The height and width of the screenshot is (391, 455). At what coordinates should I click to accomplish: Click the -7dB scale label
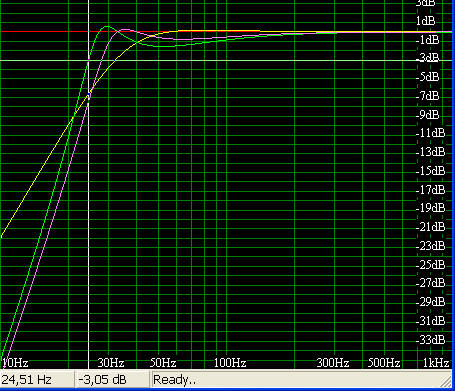tap(428, 96)
